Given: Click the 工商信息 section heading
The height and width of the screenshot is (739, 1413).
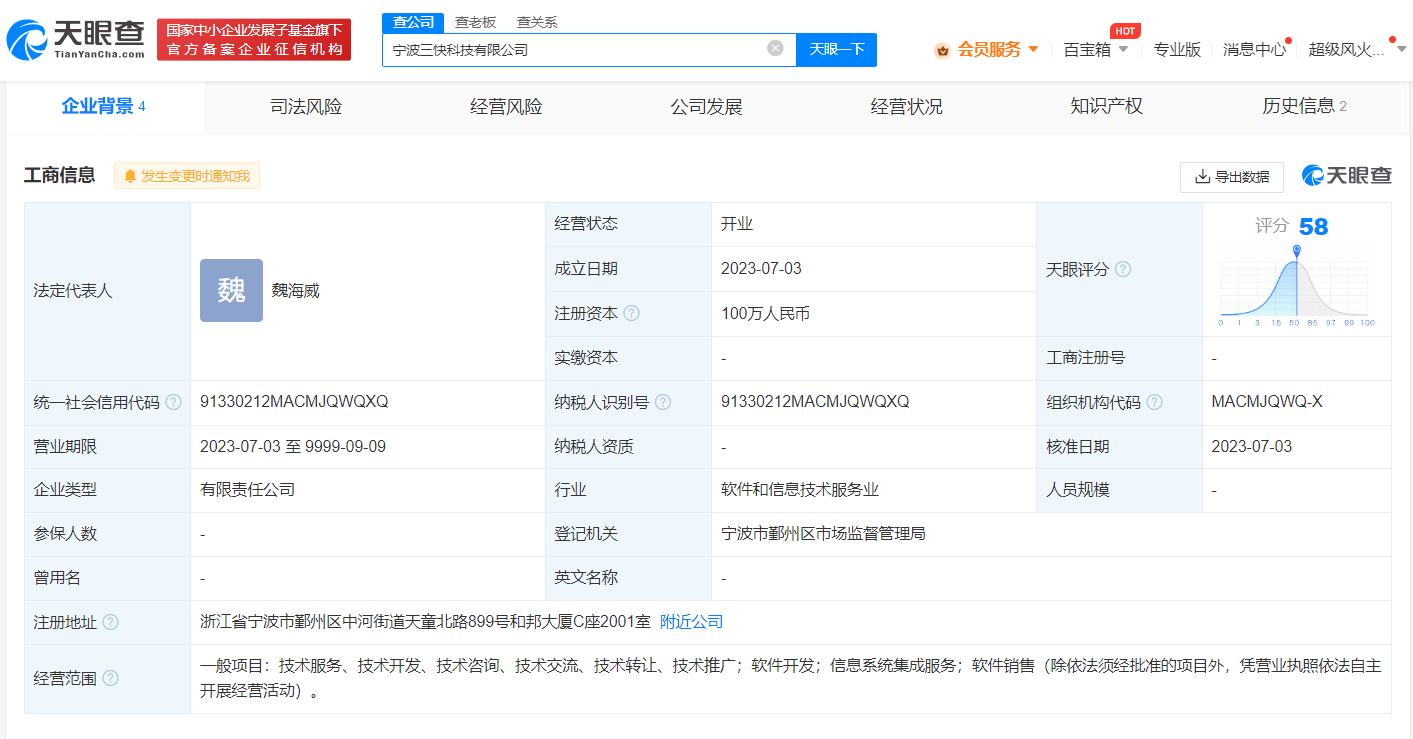Looking at the screenshot, I should tap(60, 176).
